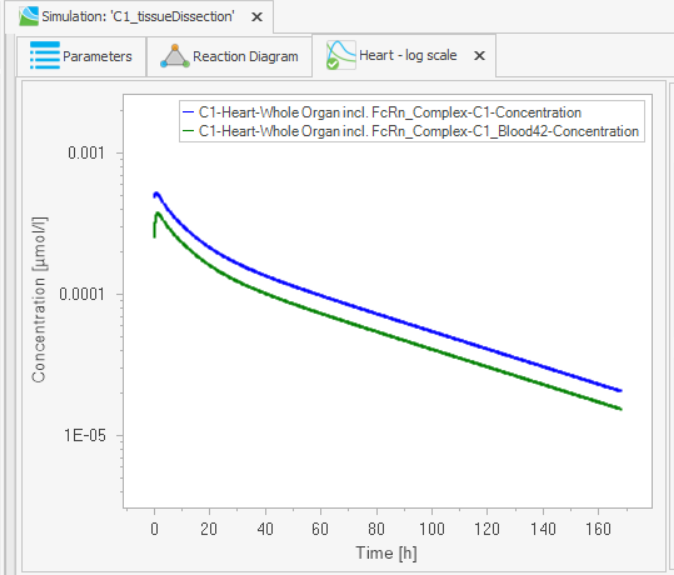This screenshot has height=575, width=674.
Task: Click the 0.001 y-axis label
Action: 86,153
